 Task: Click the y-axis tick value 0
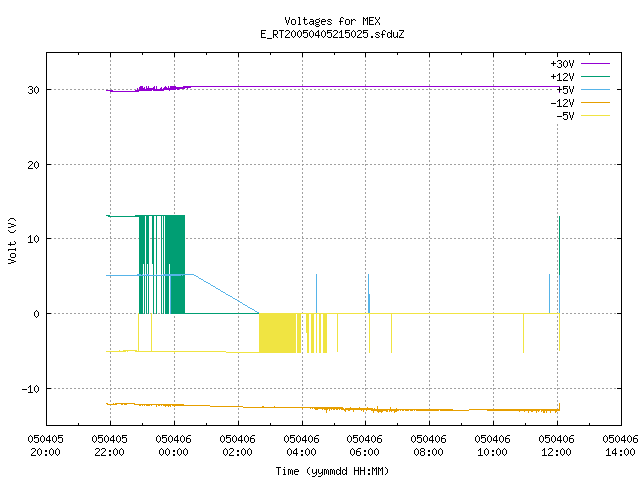(x=36, y=314)
